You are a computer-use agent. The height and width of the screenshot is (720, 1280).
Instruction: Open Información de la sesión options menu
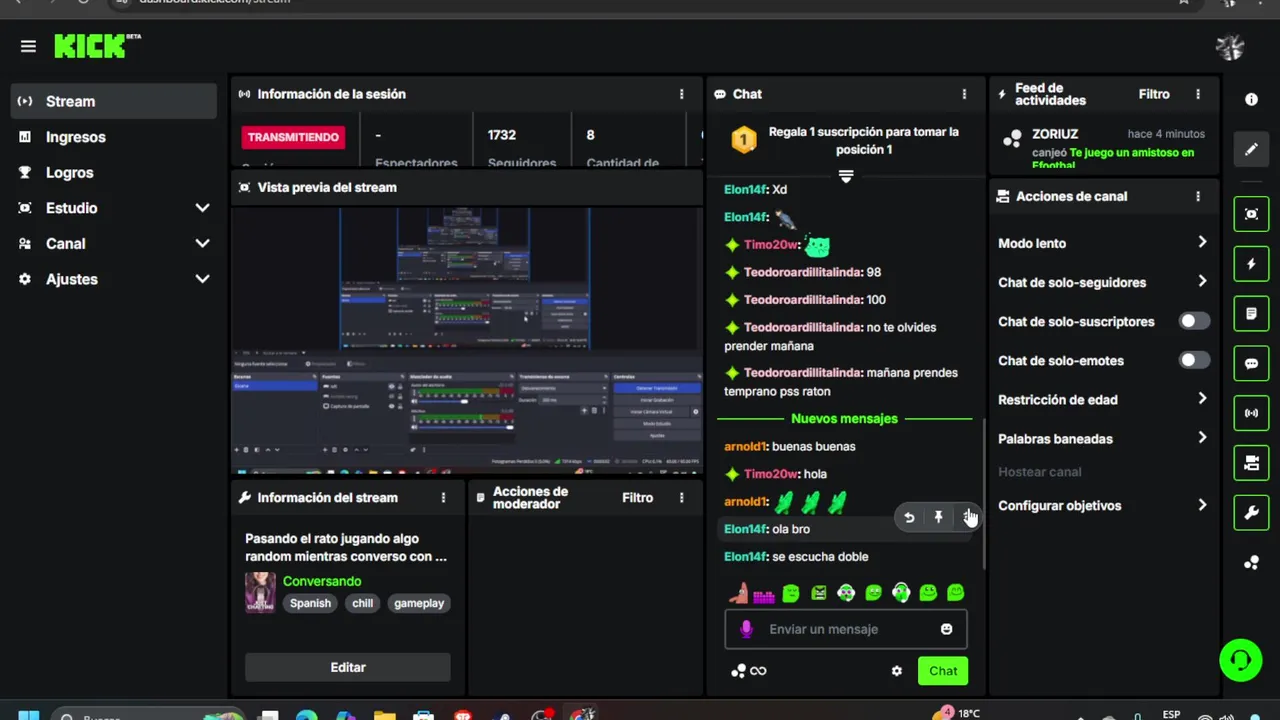682,94
